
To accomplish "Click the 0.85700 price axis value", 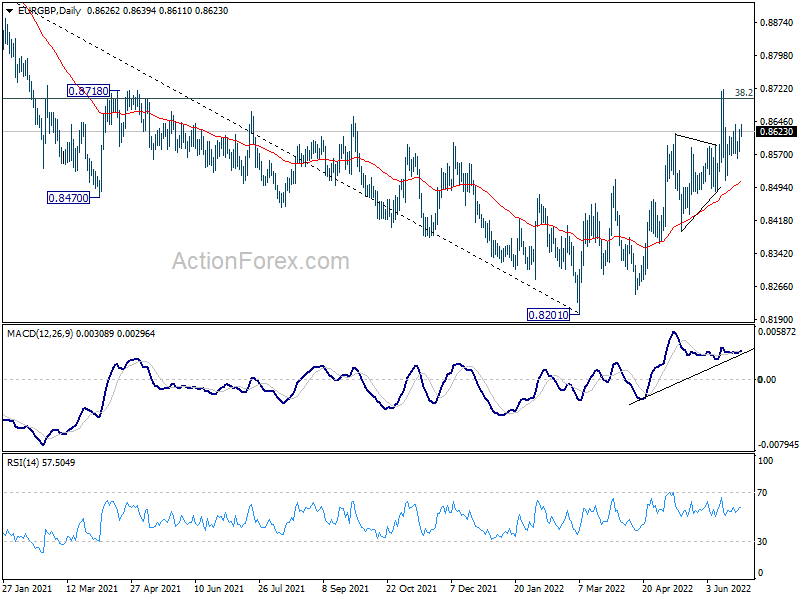I will [777, 155].
